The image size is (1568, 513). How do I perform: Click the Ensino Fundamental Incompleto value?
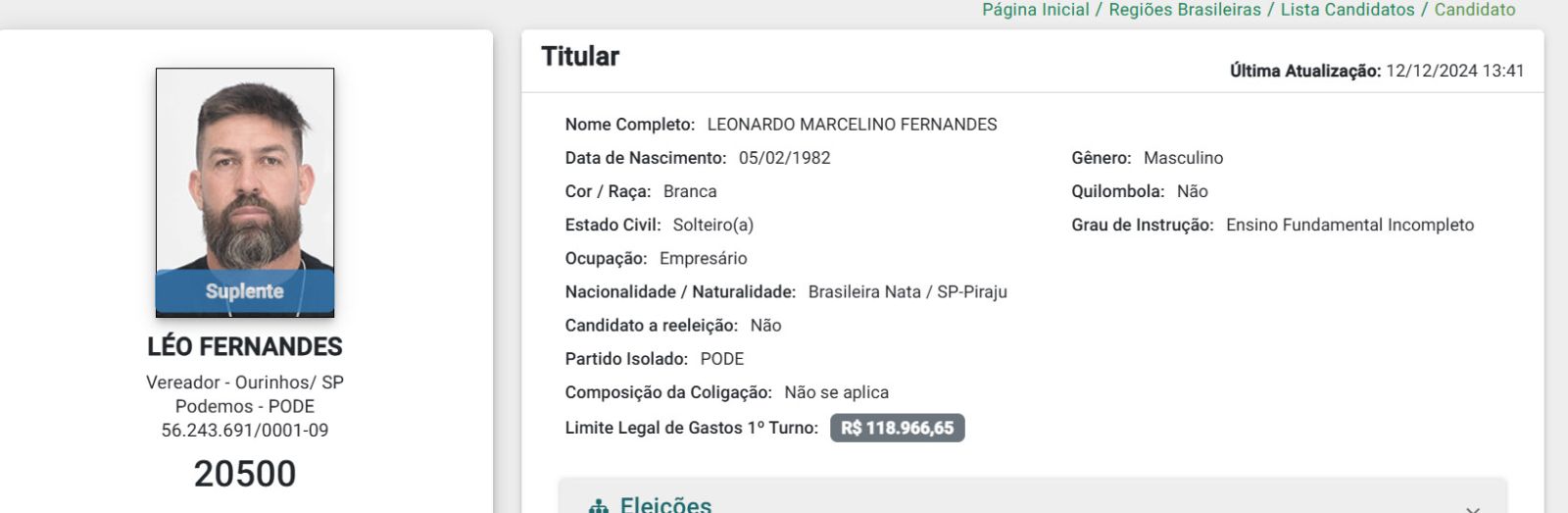(x=1349, y=225)
